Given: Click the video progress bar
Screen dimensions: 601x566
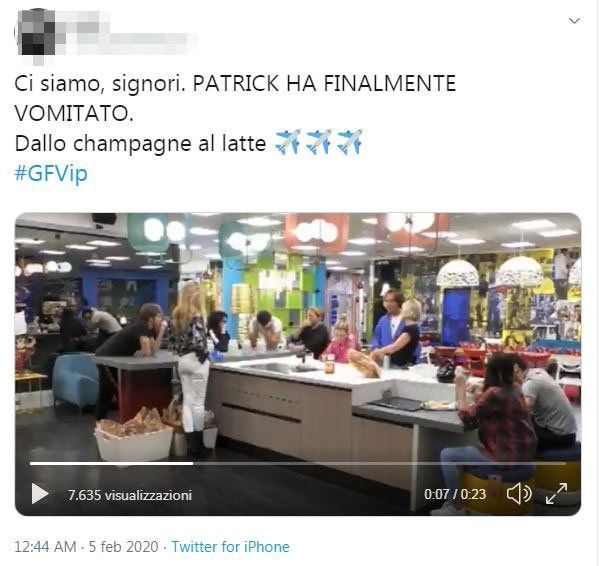Looking at the screenshot, I should [298, 464].
